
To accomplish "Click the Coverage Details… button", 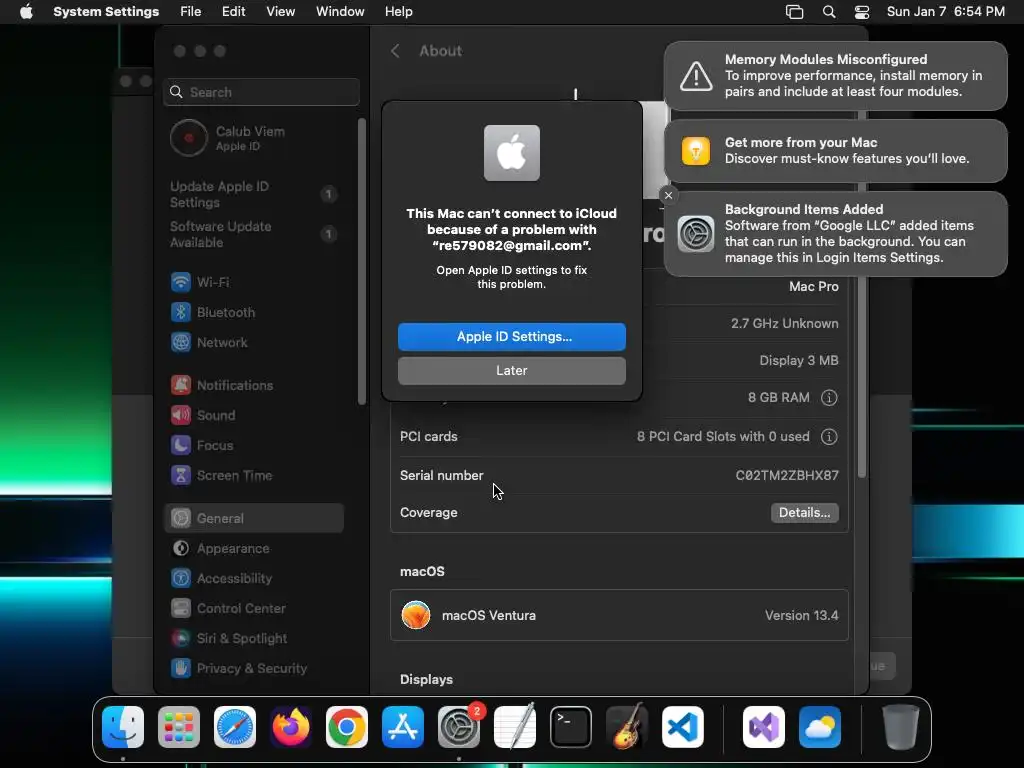I will point(805,513).
